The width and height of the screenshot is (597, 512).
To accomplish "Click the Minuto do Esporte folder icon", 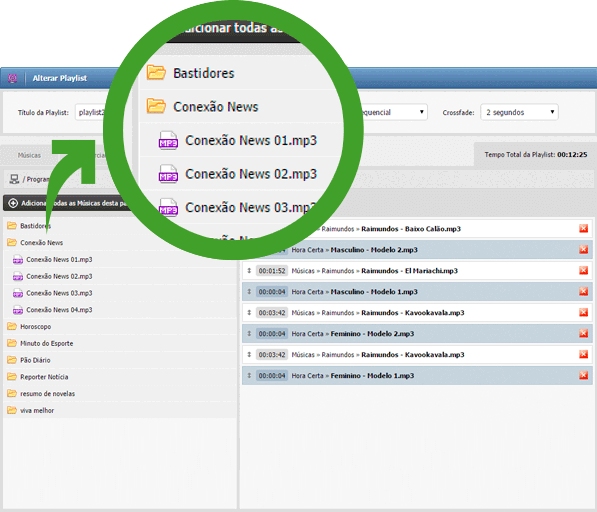I will (12, 343).
